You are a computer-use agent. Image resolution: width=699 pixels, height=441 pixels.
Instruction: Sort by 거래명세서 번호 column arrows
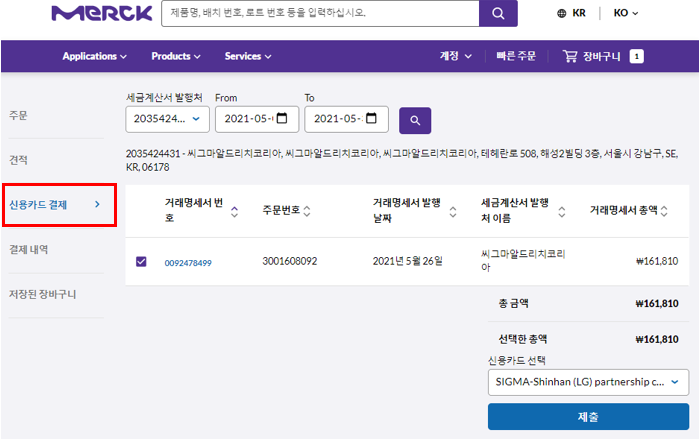click(234, 211)
